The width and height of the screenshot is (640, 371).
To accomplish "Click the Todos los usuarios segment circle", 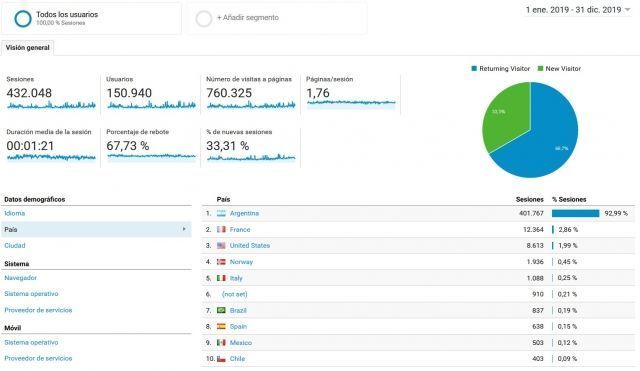I will click(x=23, y=18).
